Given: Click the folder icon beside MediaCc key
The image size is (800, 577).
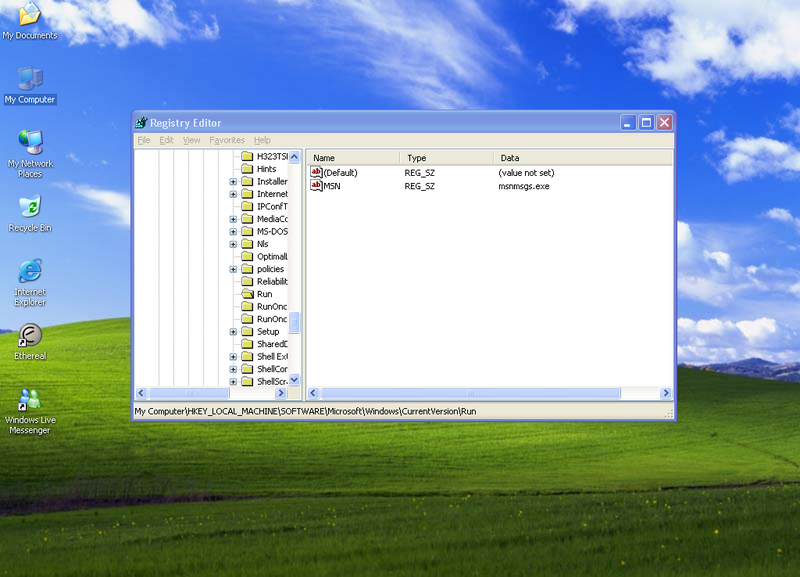Looking at the screenshot, I should pyautogui.click(x=247, y=219).
